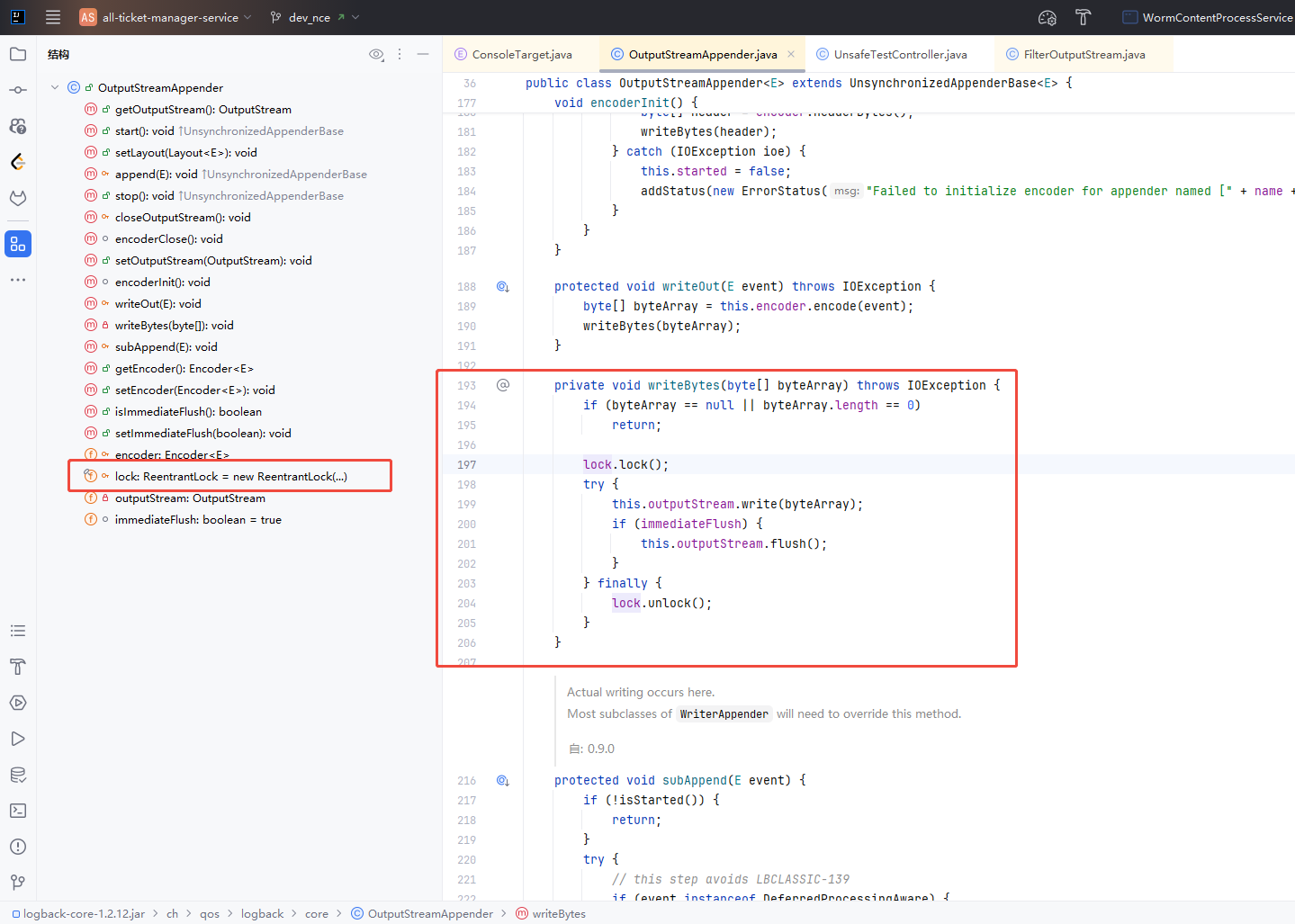Click the logback breadcrumb in navigation bar

262,914
